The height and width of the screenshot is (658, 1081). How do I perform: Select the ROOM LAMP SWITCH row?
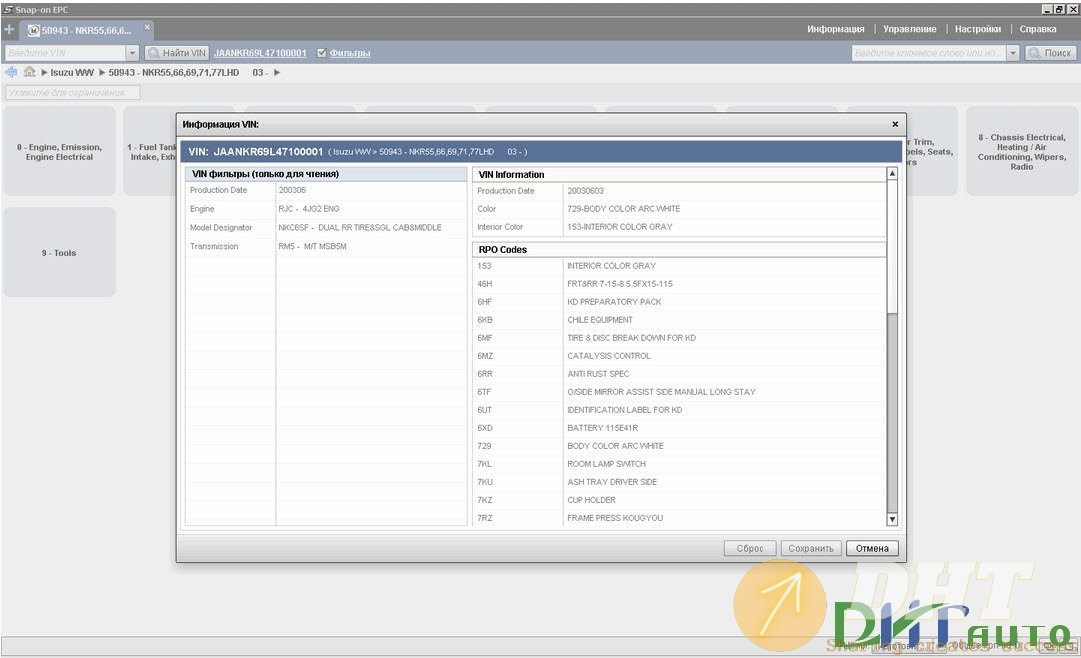coord(679,464)
